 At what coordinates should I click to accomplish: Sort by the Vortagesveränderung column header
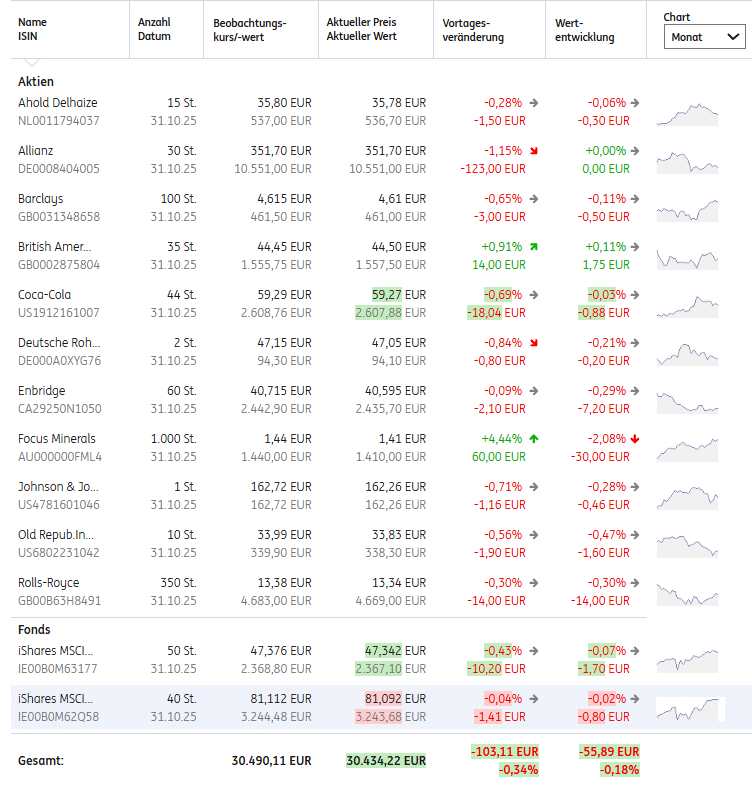[x=473, y=30]
